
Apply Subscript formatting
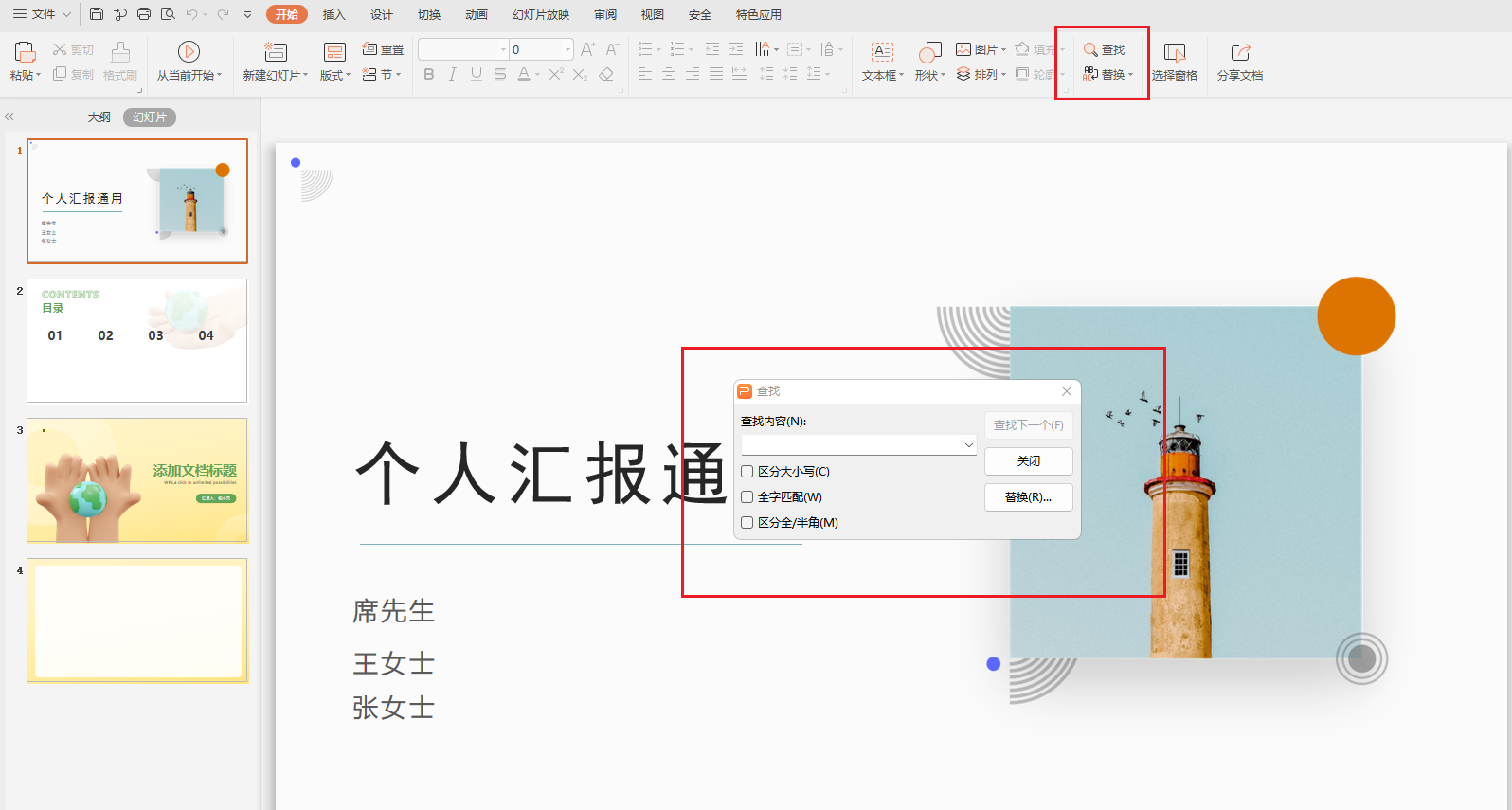[581, 74]
